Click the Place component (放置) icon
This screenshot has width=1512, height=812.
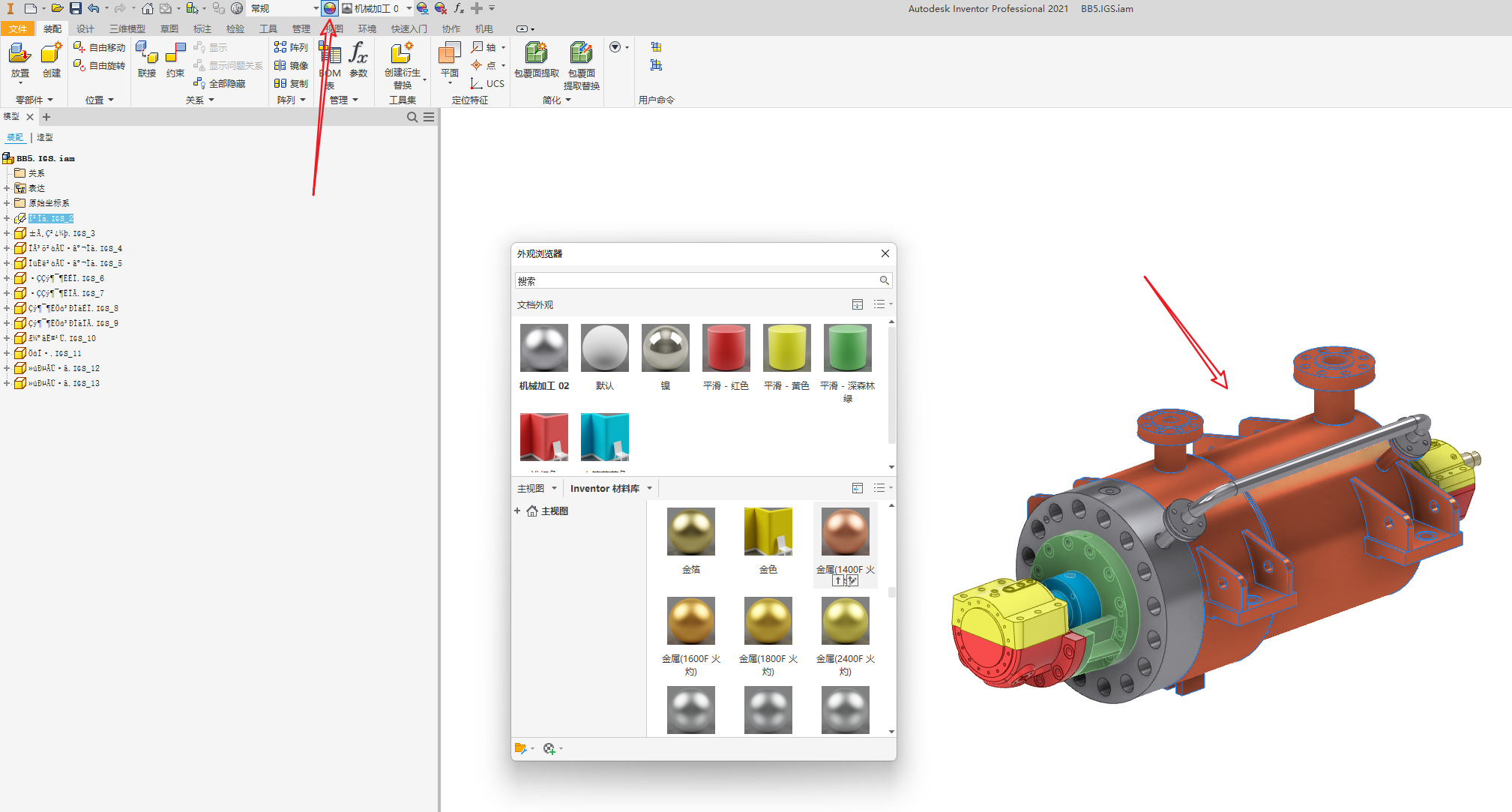coord(19,54)
